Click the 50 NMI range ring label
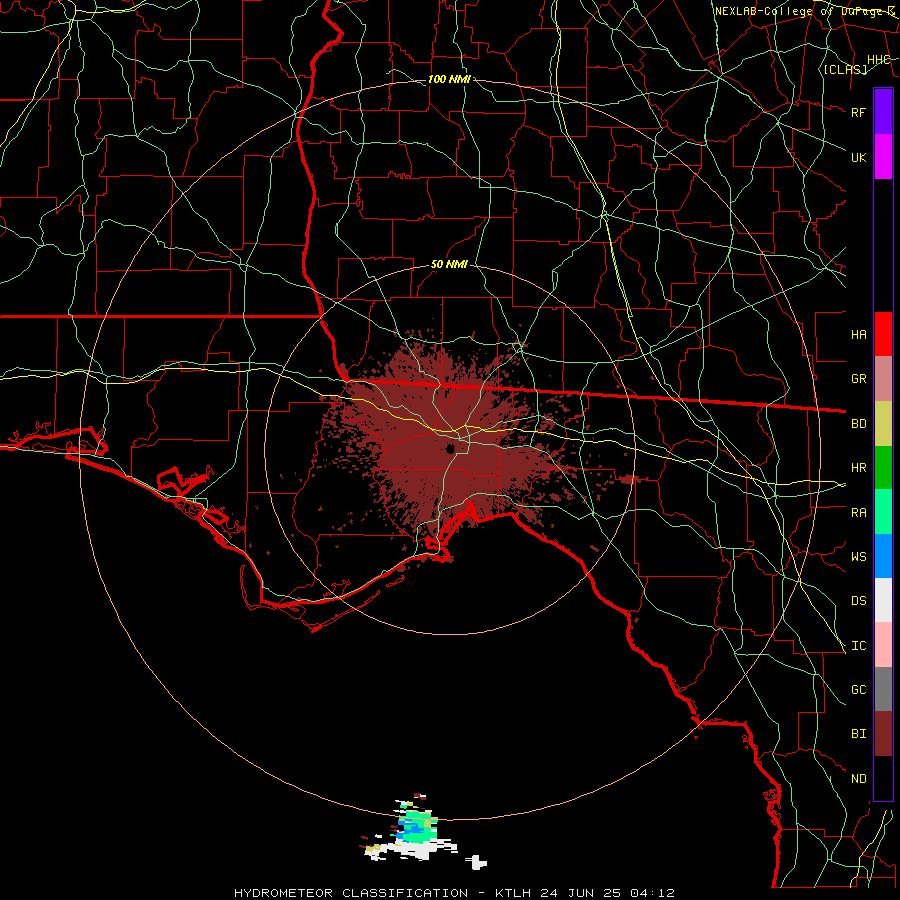 click(x=449, y=264)
